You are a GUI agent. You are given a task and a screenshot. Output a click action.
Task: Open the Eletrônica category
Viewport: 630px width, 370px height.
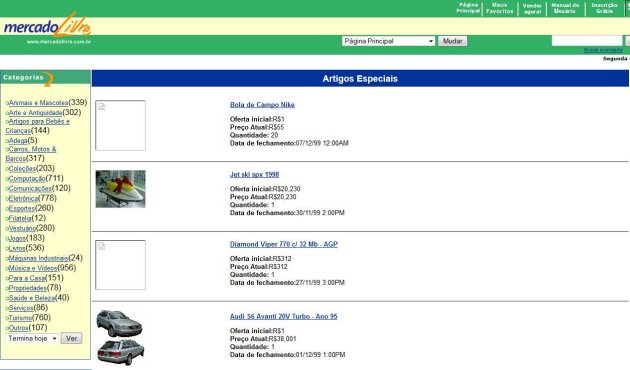[x=23, y=198]
